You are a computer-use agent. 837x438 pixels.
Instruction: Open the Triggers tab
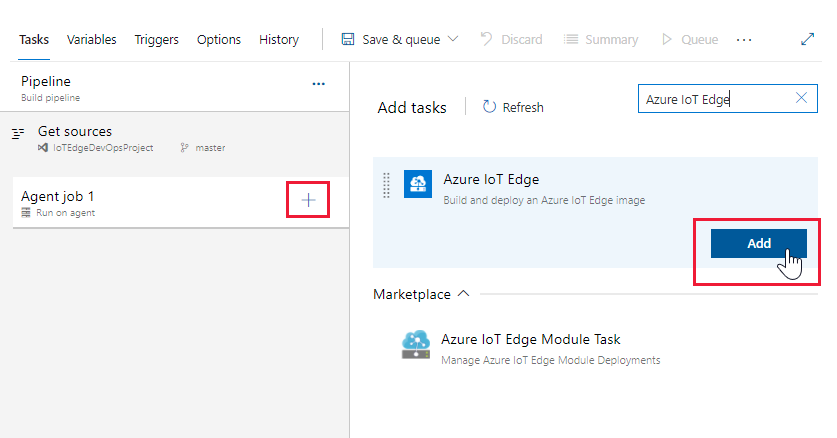coord(156,40)
